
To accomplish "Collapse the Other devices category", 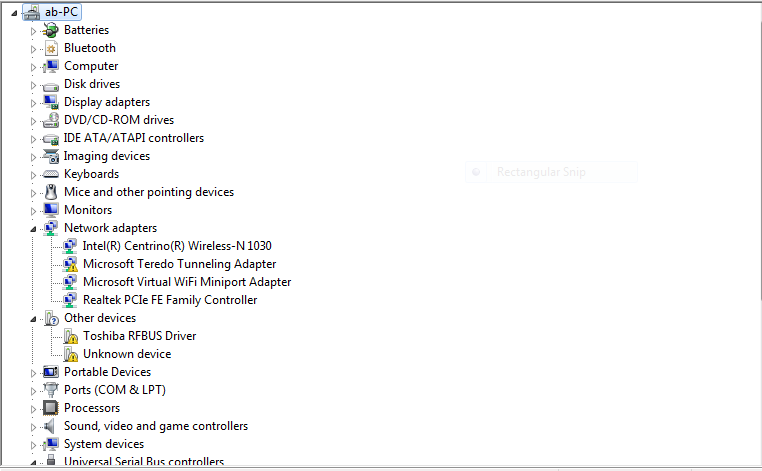I will [x=33, y=319].
